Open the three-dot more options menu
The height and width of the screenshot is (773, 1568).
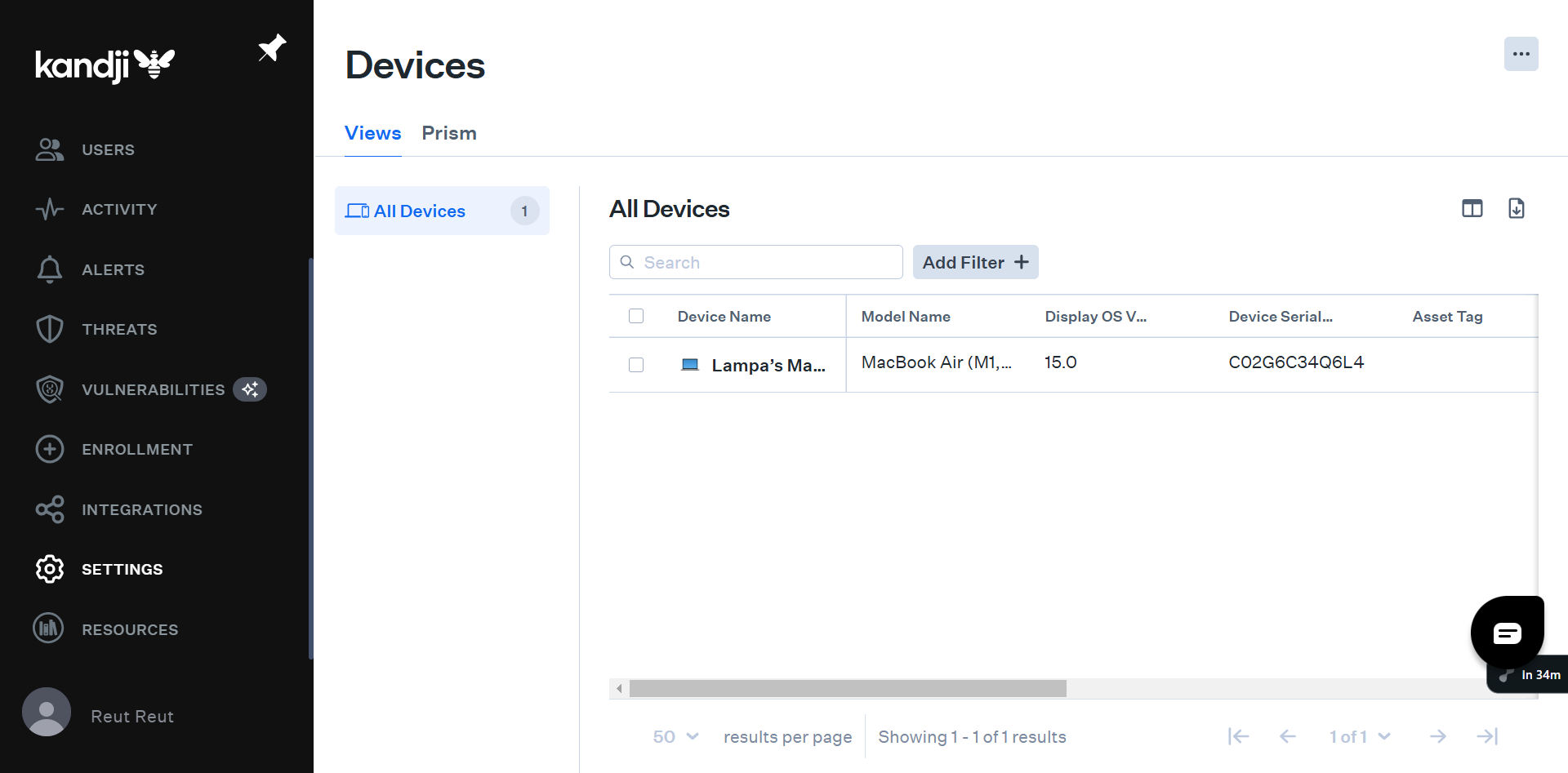(x=1521, y=54)
